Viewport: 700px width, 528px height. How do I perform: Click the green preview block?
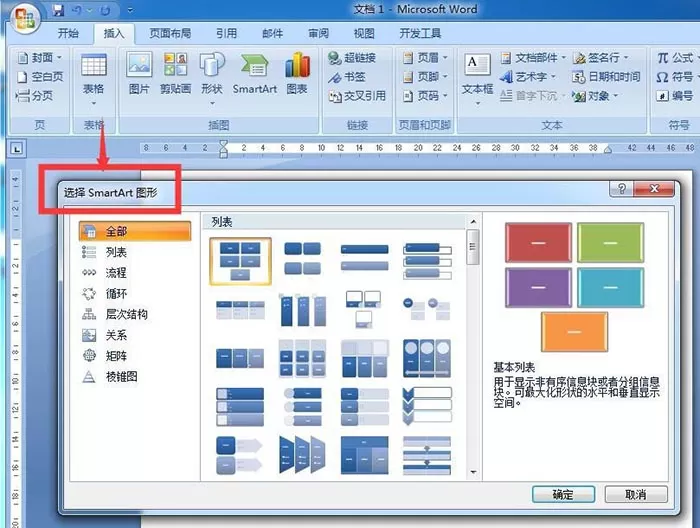pos(610,243)
